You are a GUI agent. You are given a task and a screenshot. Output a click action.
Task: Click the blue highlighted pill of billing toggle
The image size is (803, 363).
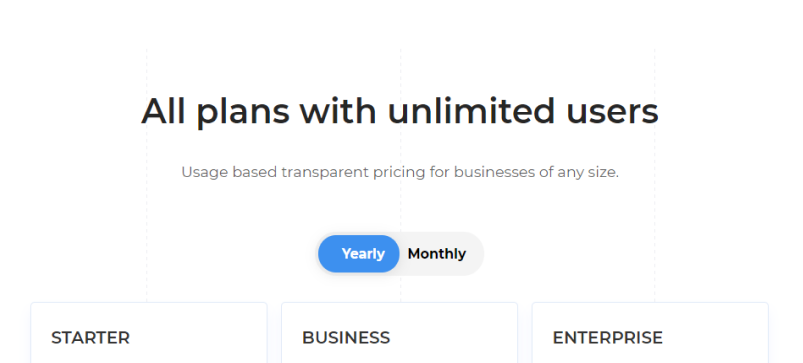tap(358, 254)
